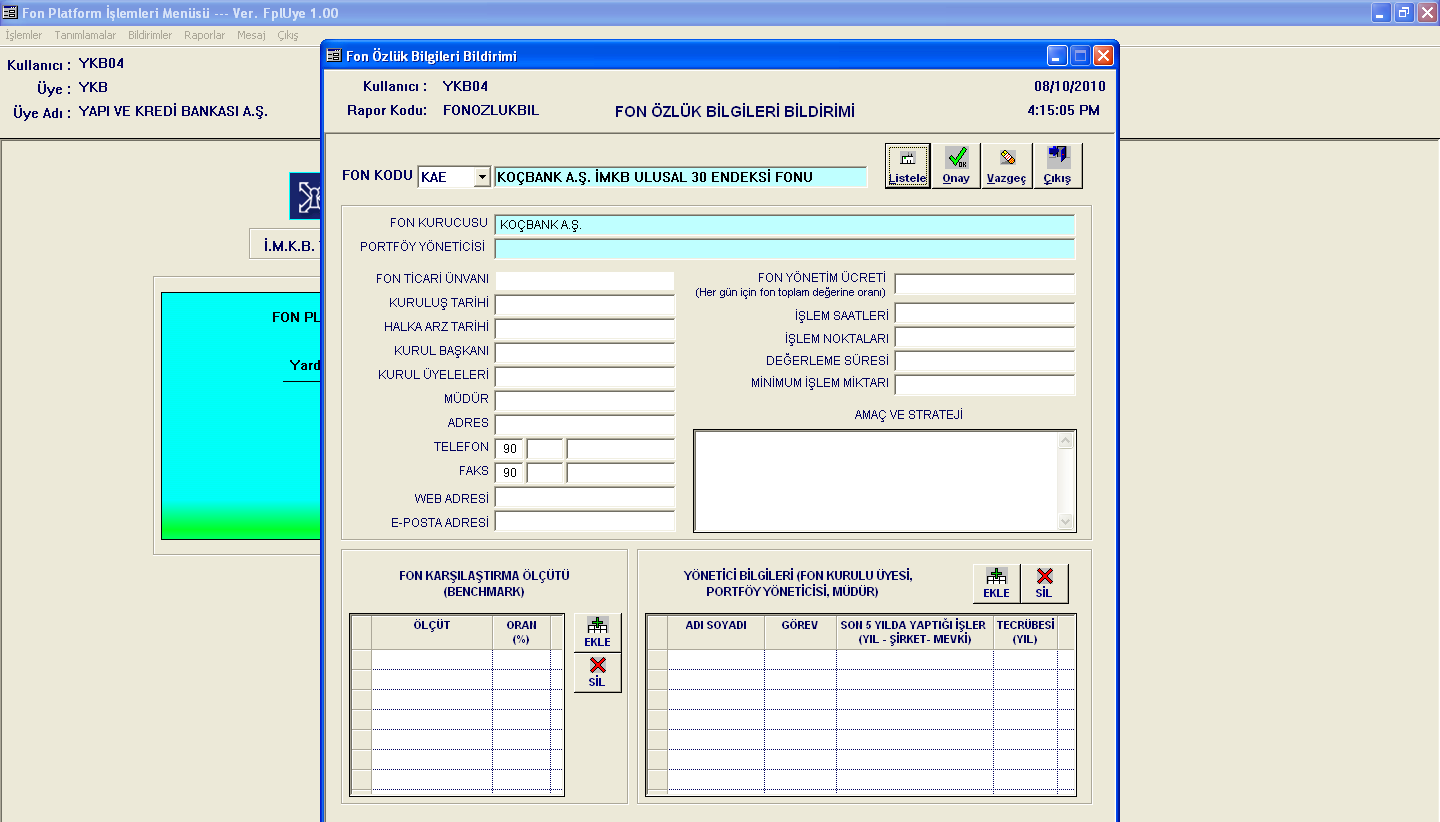Open the Bildirimler menu
This screenshot has height=822, width=1440.
(150, 35)
